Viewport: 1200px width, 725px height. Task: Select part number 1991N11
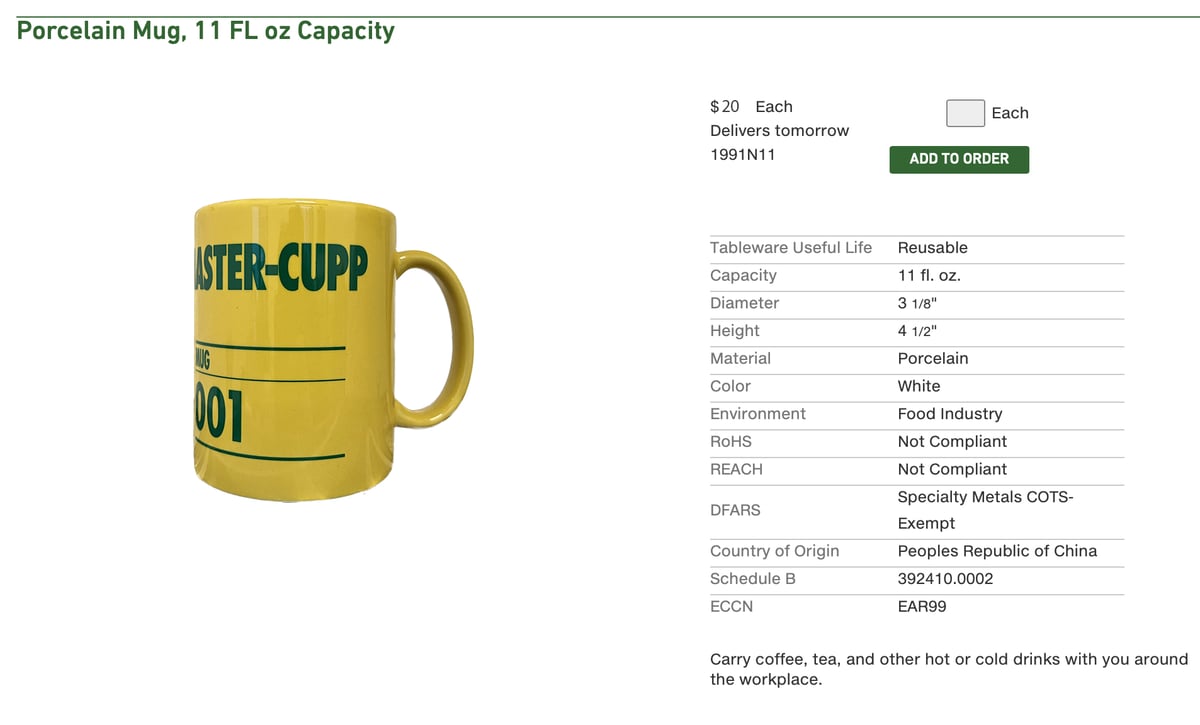click(x=742, y=155)
